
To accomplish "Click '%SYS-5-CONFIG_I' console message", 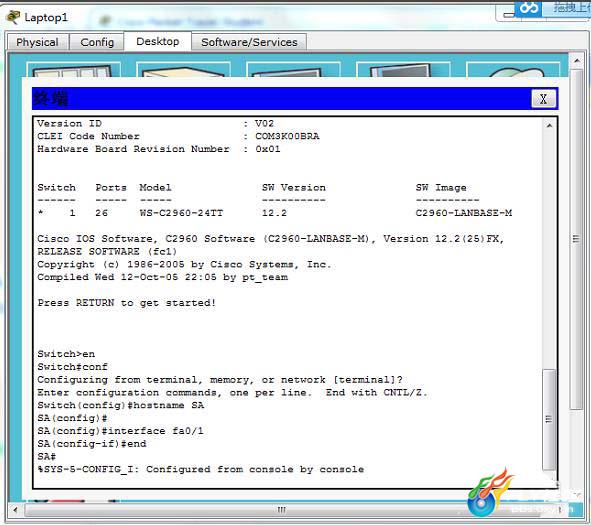I will point(201,470).
